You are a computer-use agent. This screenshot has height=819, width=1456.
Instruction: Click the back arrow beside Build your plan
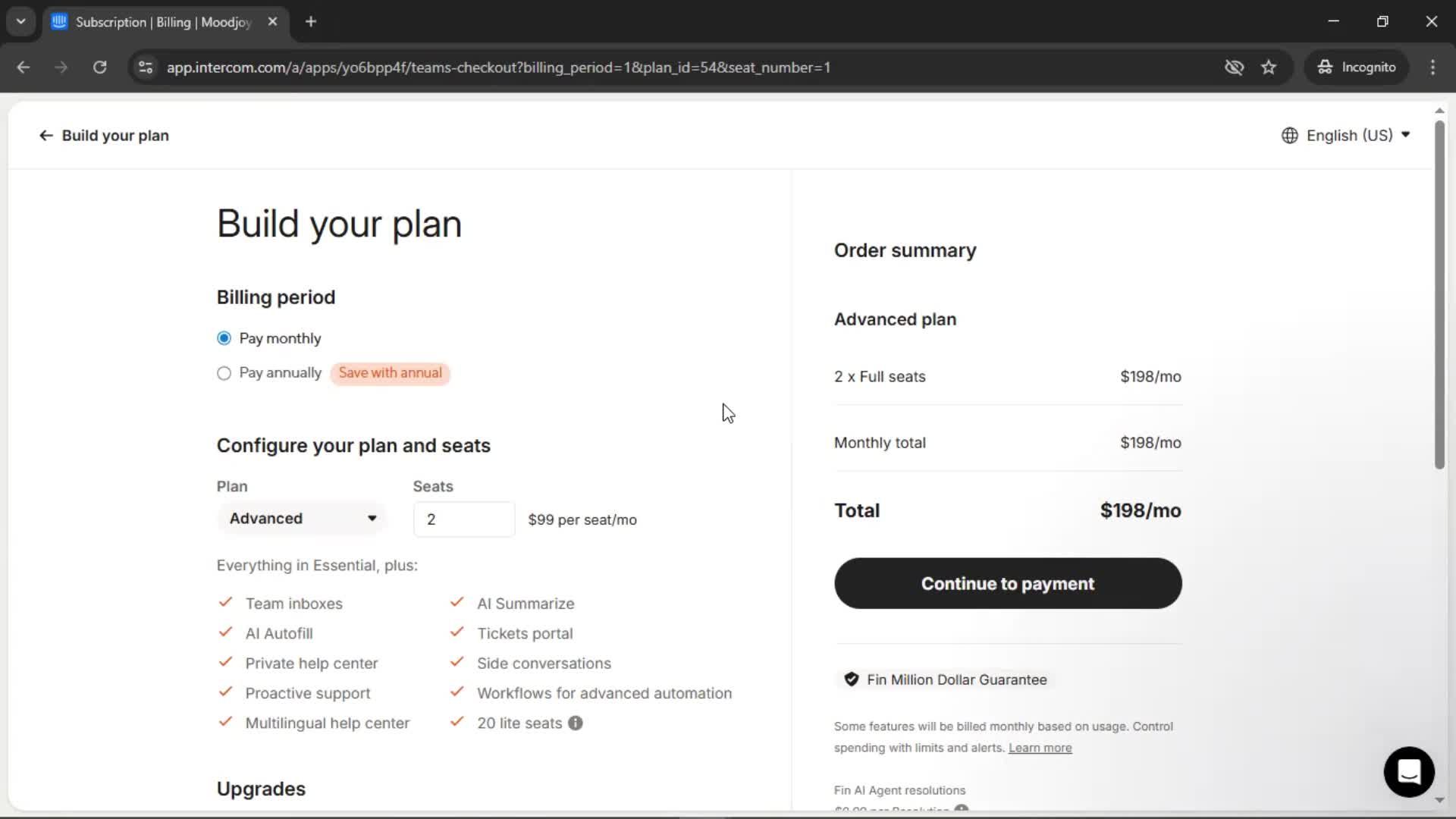46,136
